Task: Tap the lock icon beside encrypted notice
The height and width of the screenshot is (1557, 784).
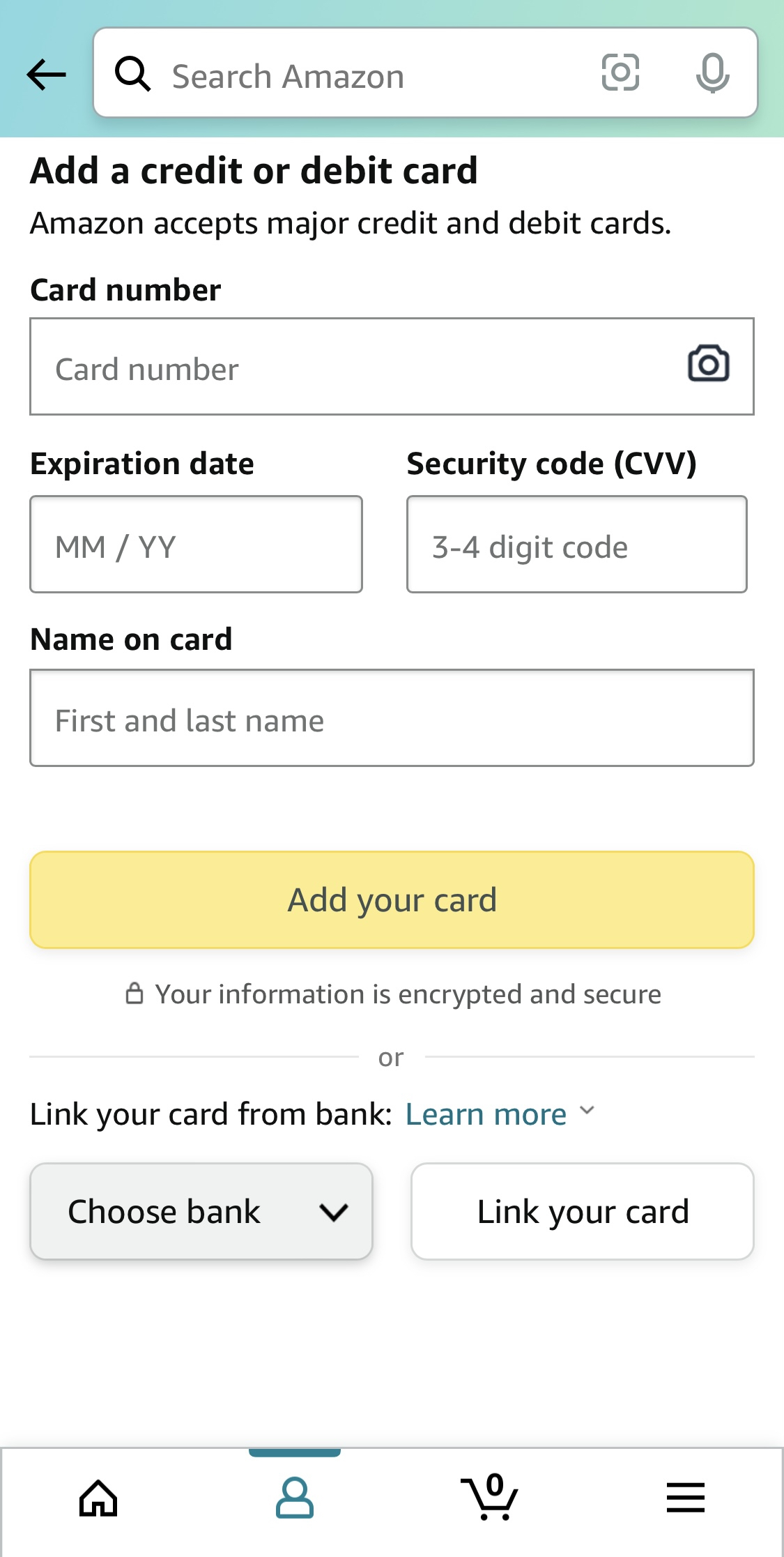Action: 134,994
